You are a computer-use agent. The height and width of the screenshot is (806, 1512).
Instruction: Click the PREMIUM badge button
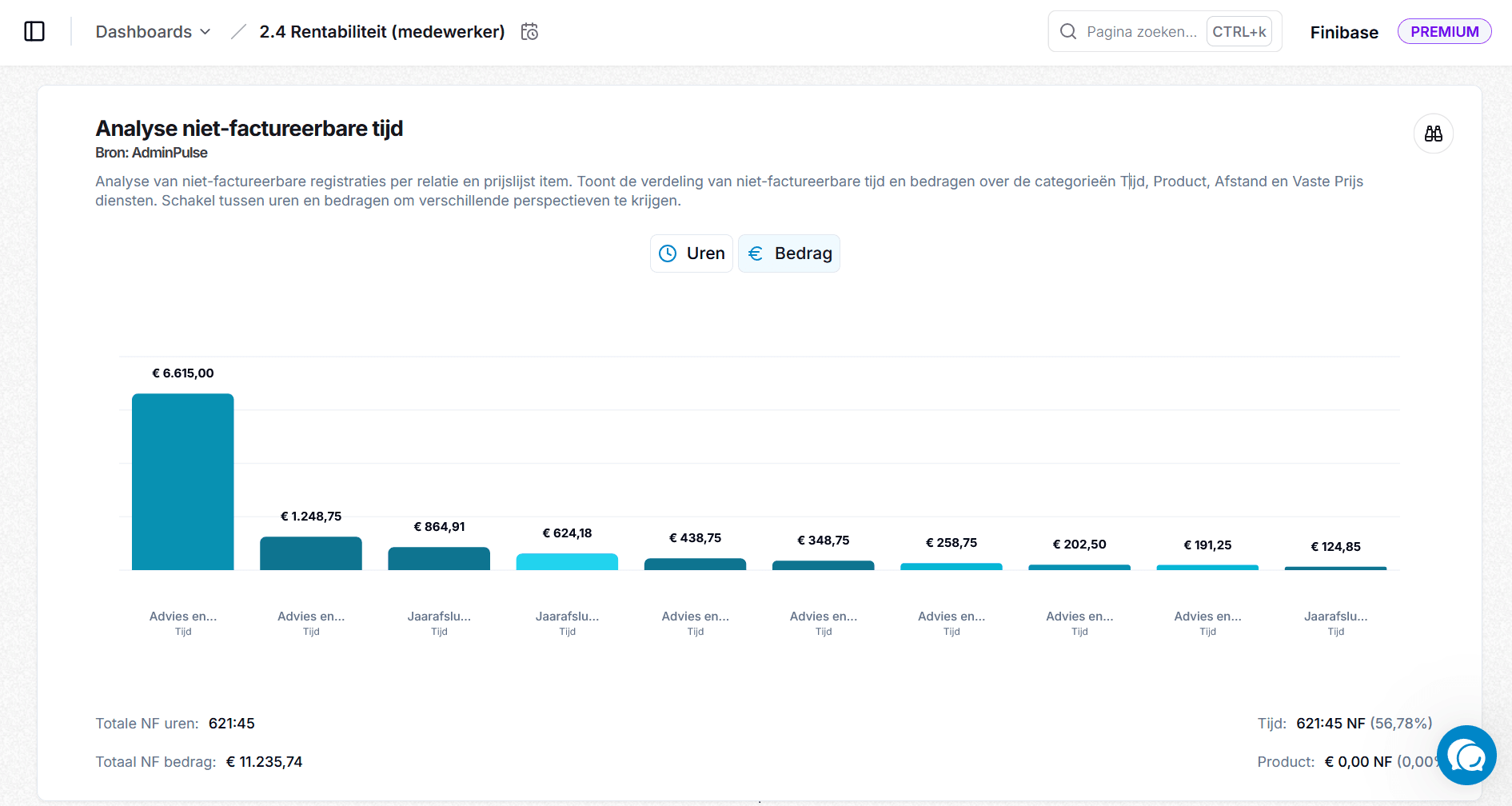(1444, 31)
